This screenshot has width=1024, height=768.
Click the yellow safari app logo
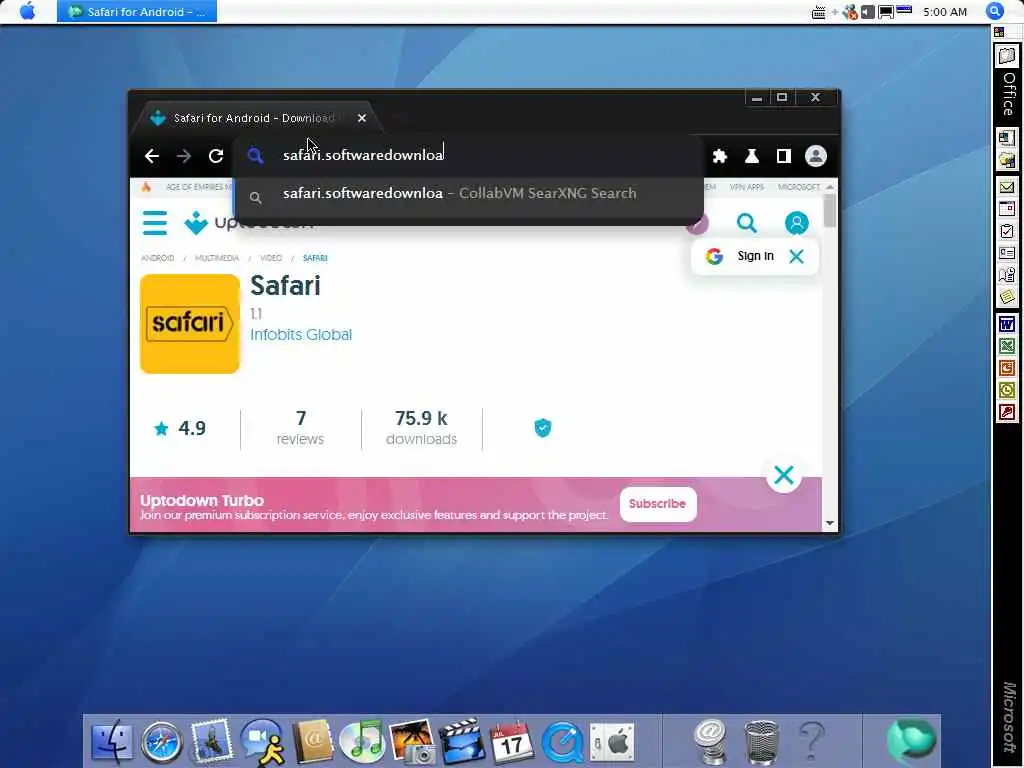(x=190, y=324)
